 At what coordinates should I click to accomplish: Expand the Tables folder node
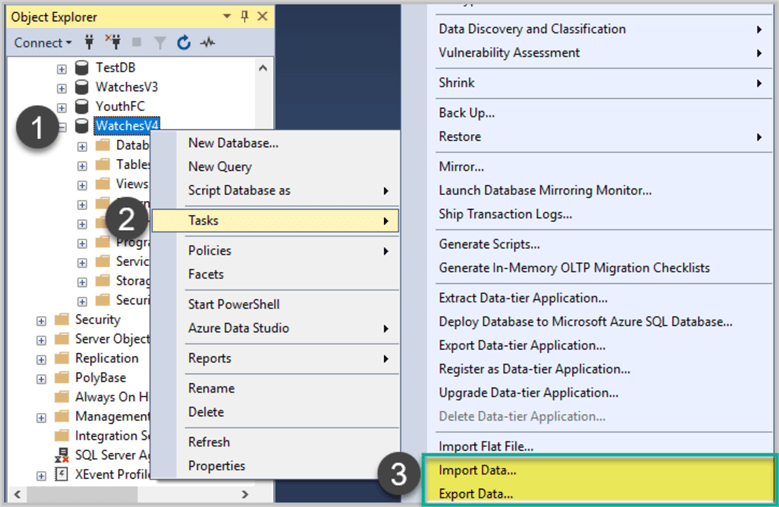point(82,166)
